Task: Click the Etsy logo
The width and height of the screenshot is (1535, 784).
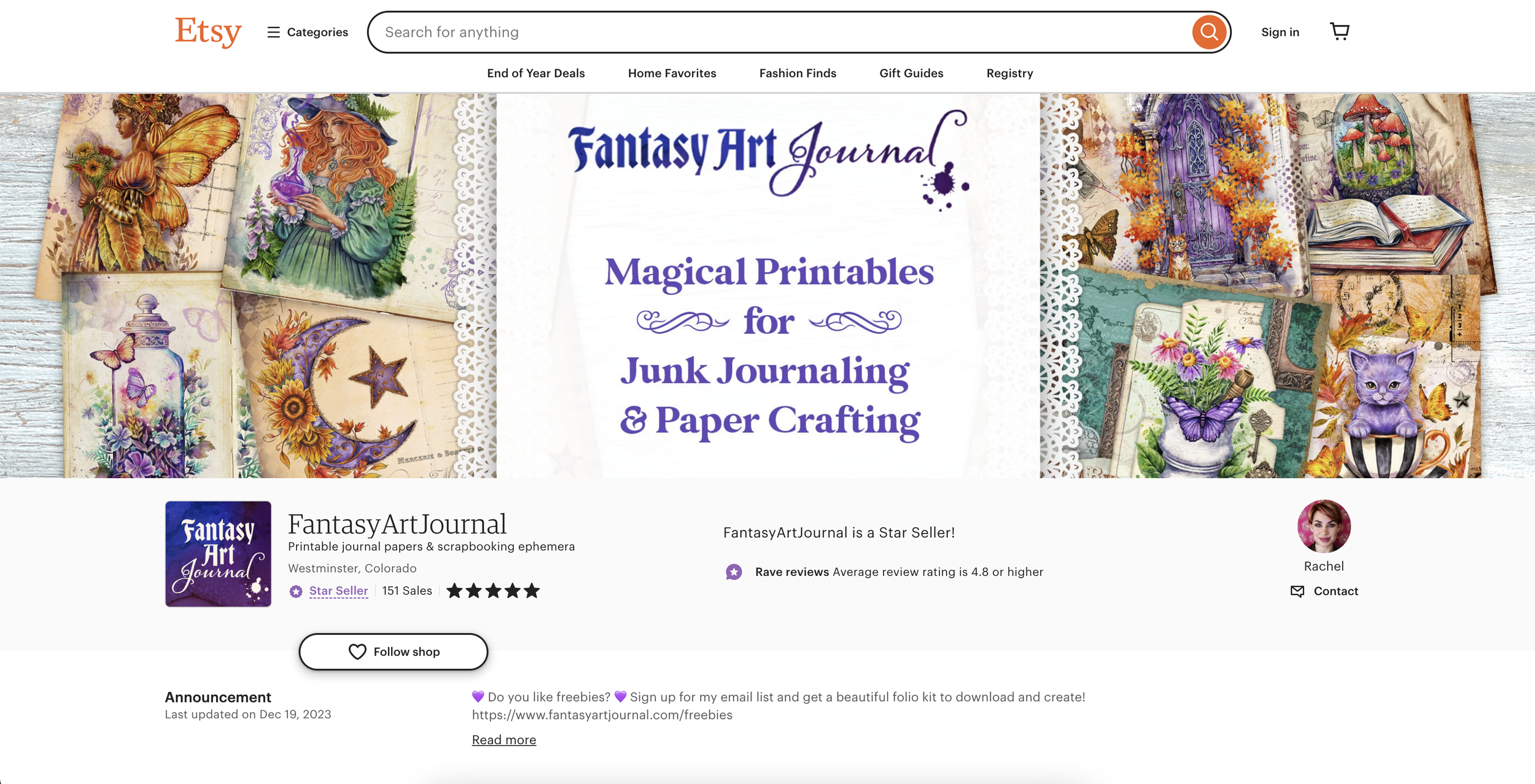Action: coord(208,31)
